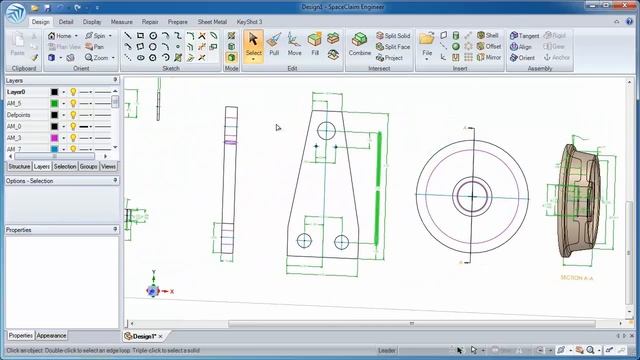The width and height of the screenshot is (640, 360).
Task: Open AM_5 color dropdown arrow
Action: click(64, 104)
